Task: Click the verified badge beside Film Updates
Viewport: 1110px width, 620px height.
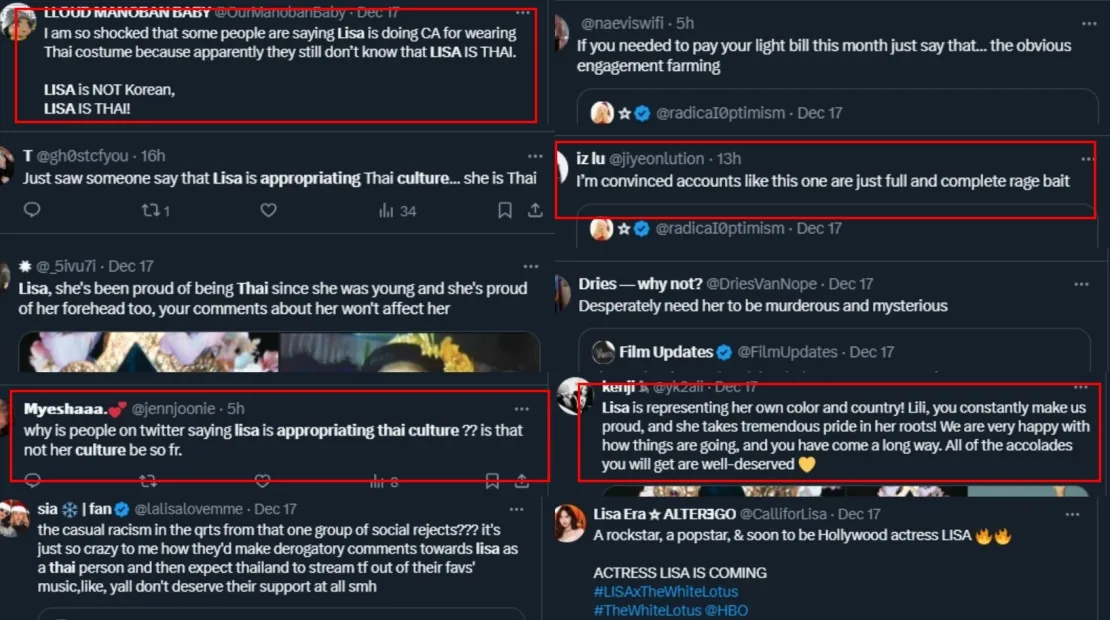Action: click(x=724, y=352)
